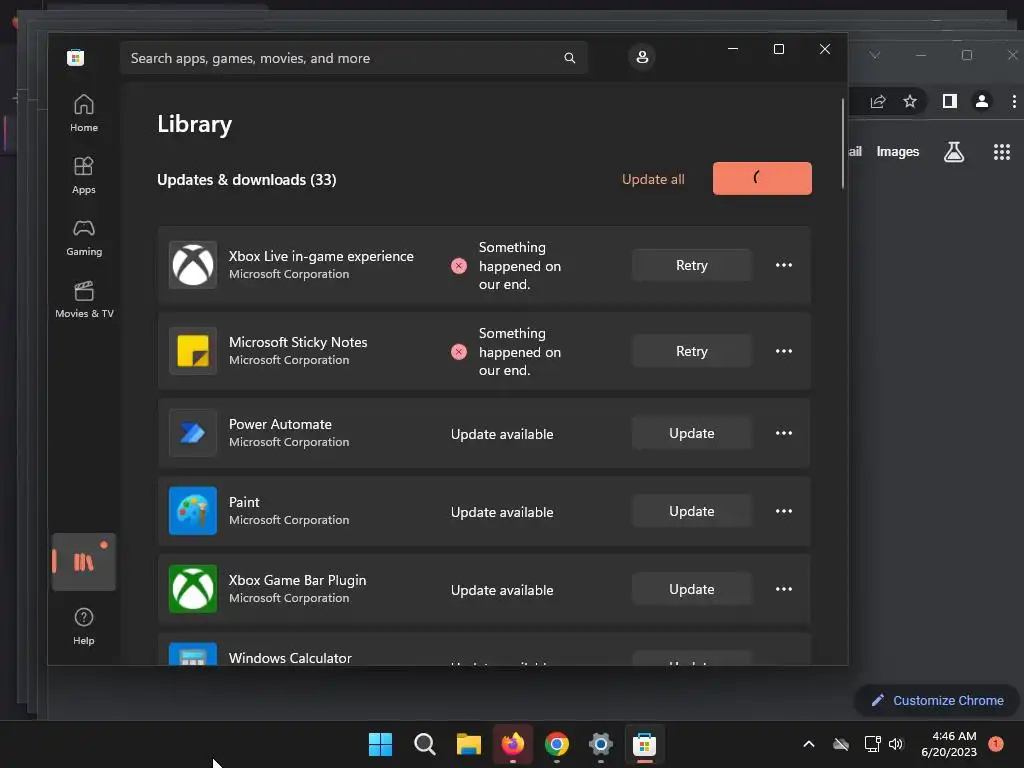This screenshot has height=768, width=1024.
Task: Open Images link in Chrome window
Action: (x=897, y=152)
